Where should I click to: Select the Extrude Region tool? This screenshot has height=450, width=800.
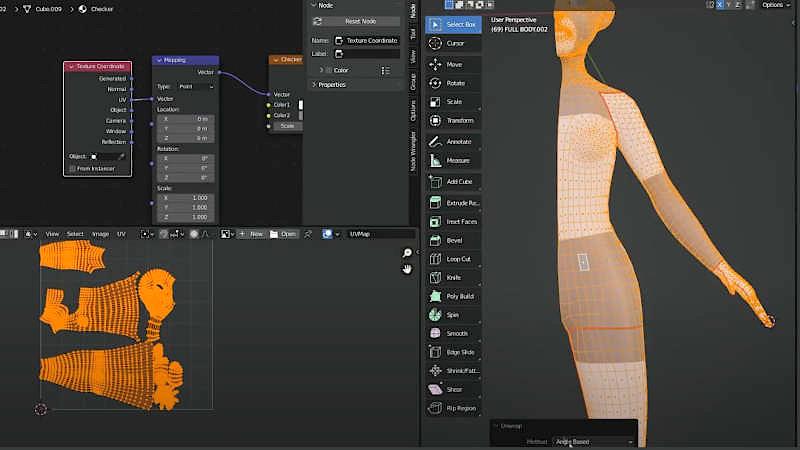[x=453, y=203]
